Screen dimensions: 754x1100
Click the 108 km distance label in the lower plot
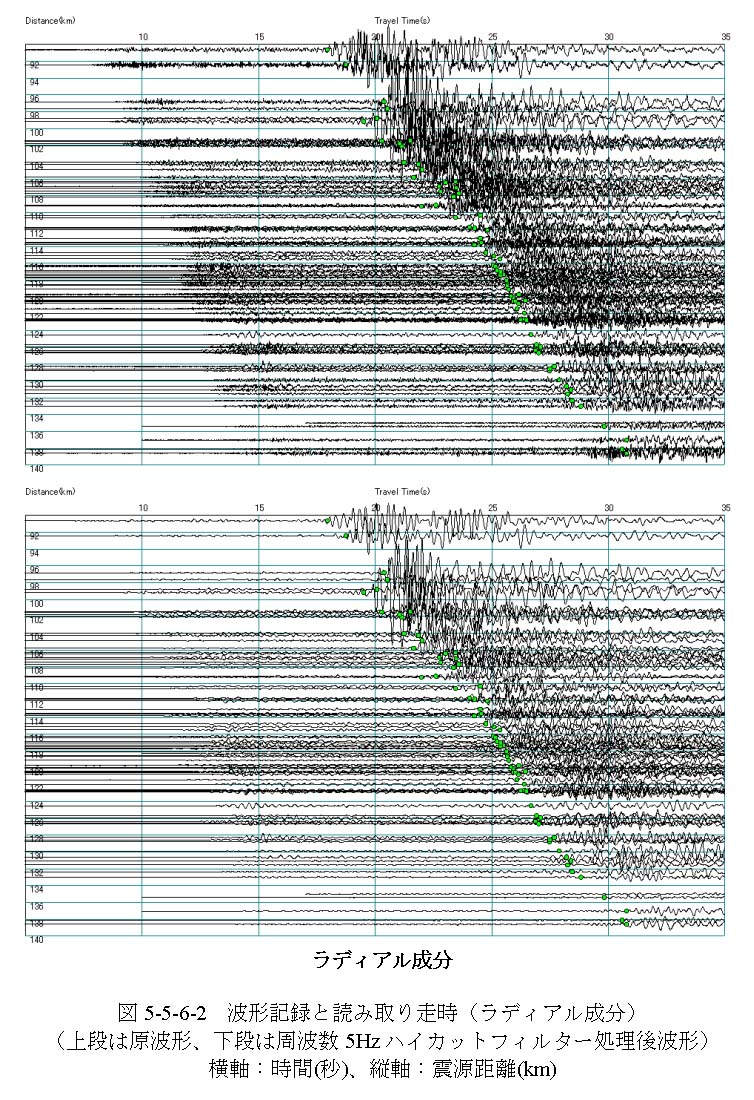(x=36, y=671)
